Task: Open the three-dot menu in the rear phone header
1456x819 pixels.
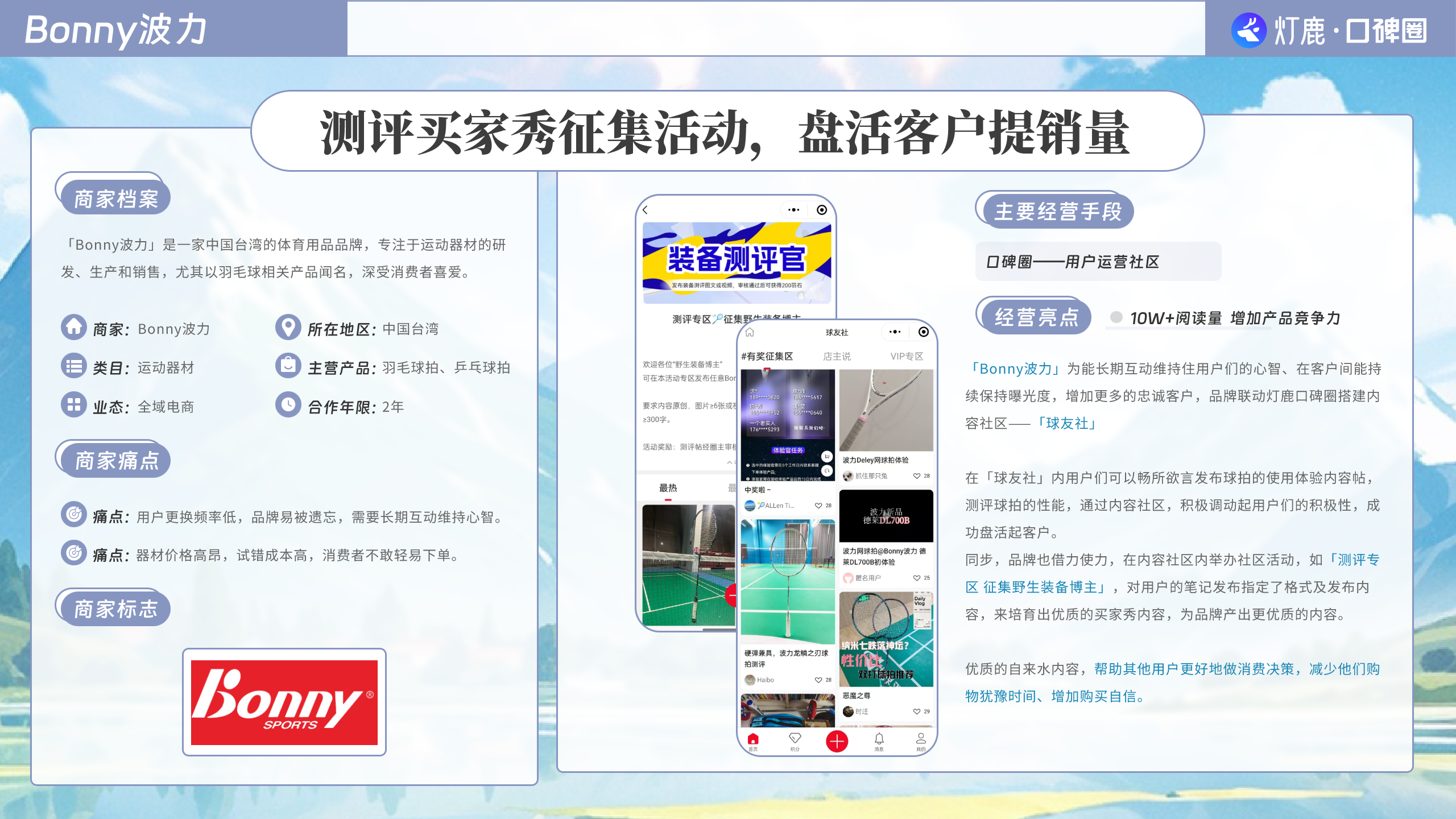Action: coord(794,210)
